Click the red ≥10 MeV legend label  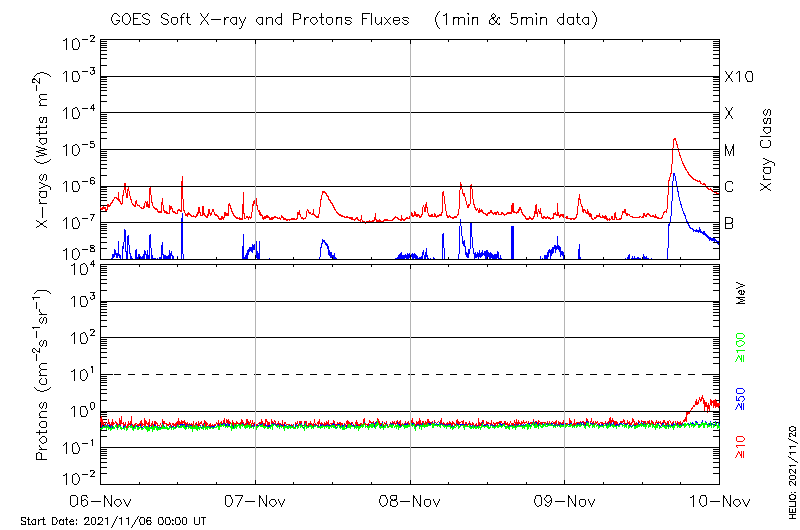click(x=740, y=446)
